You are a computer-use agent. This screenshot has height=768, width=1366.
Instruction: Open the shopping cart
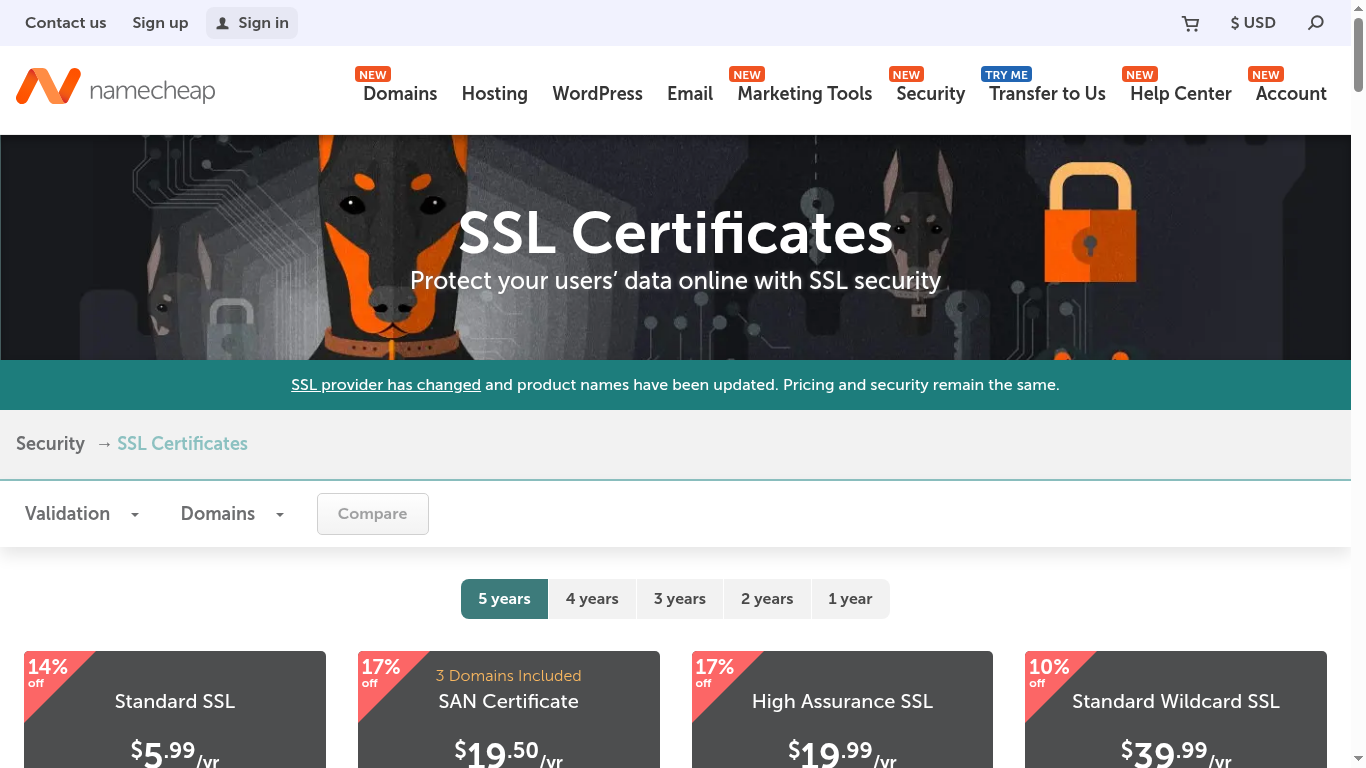tap(1190, 23)
